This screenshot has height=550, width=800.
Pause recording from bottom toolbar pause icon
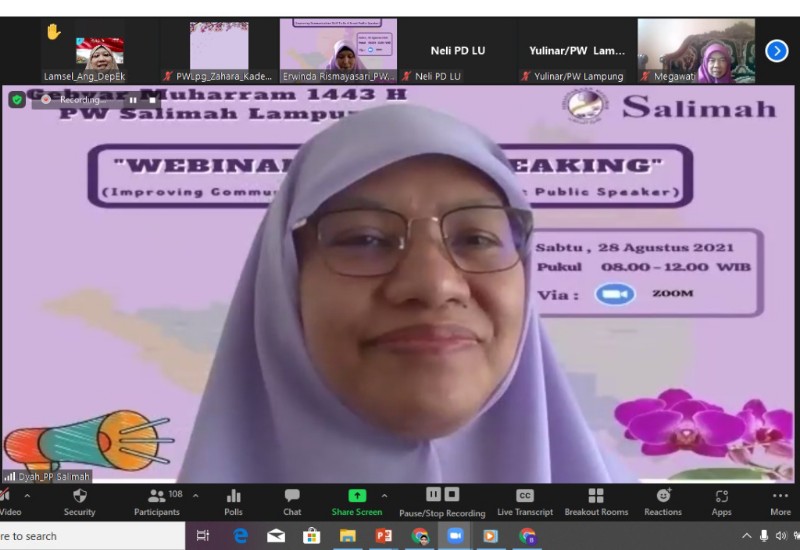(433, 494)
